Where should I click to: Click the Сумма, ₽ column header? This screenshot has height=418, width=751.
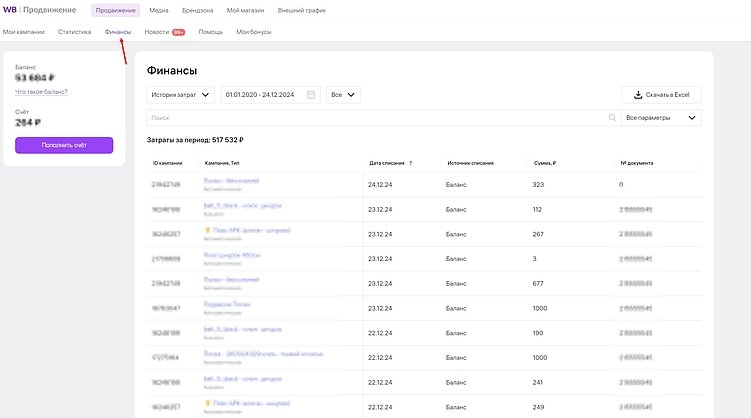click(545, 163)
